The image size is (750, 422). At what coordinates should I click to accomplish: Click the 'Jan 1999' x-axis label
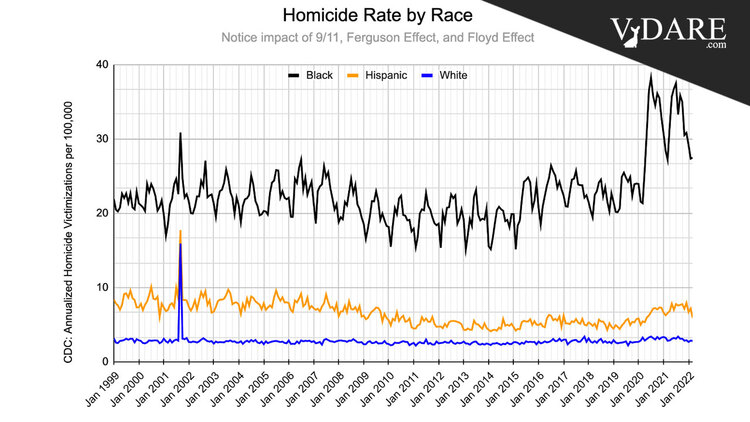point(102,388)
